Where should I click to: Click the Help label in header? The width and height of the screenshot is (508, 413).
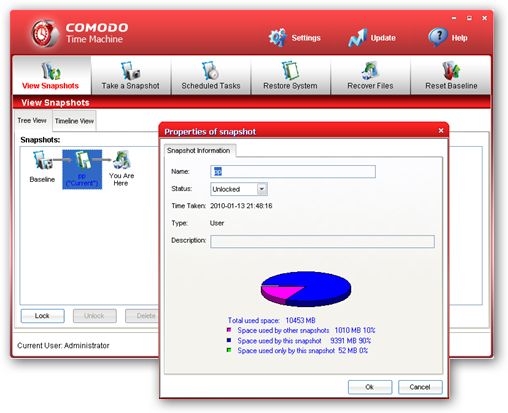pos(459,38)
